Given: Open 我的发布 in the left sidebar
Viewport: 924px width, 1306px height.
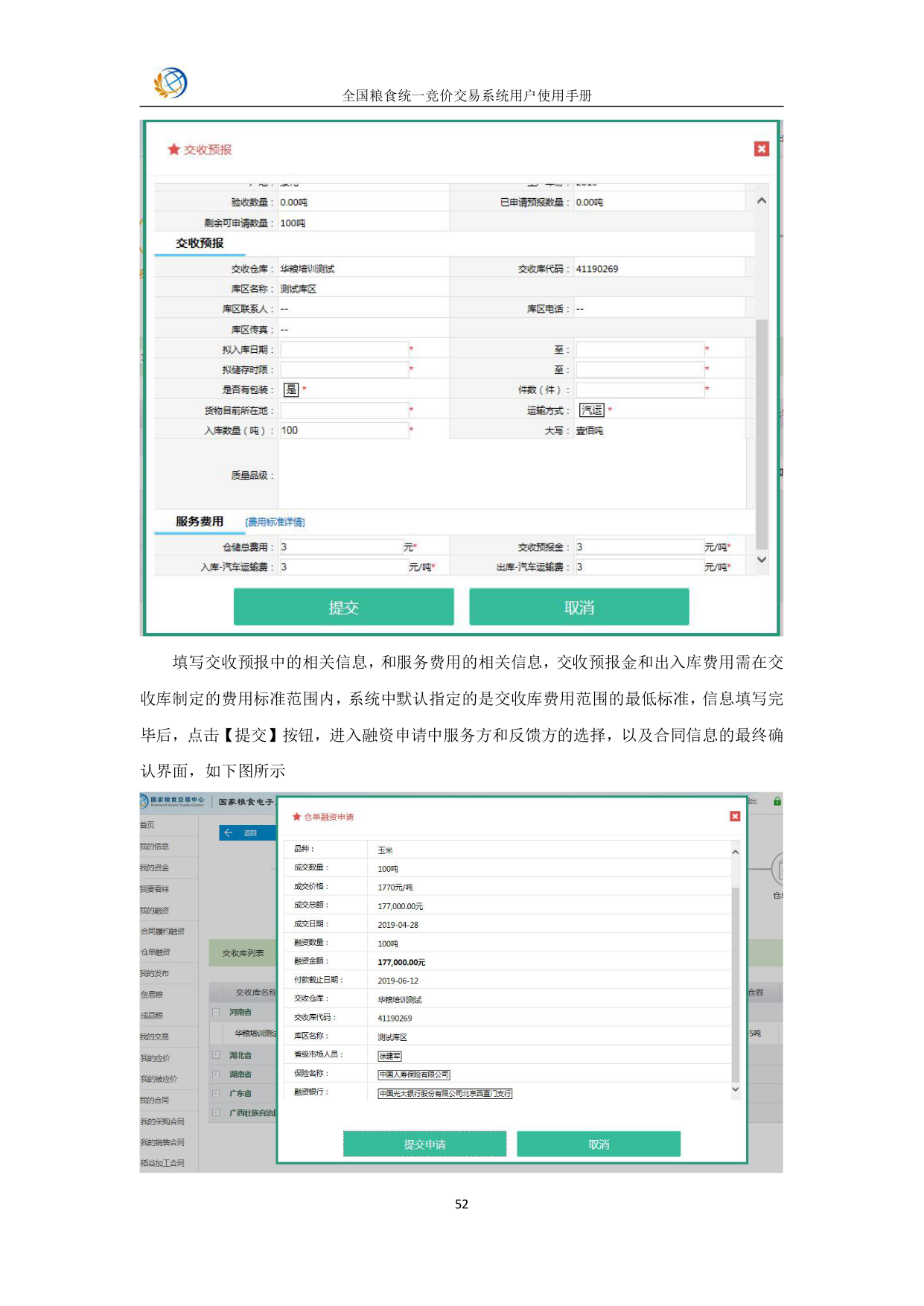Looking at the screenshot, I should tap(155, 973).
